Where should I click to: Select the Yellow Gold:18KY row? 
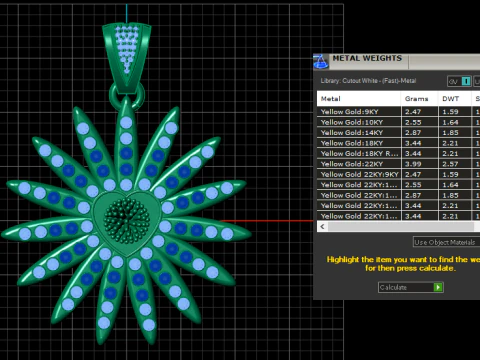(398, 143)
